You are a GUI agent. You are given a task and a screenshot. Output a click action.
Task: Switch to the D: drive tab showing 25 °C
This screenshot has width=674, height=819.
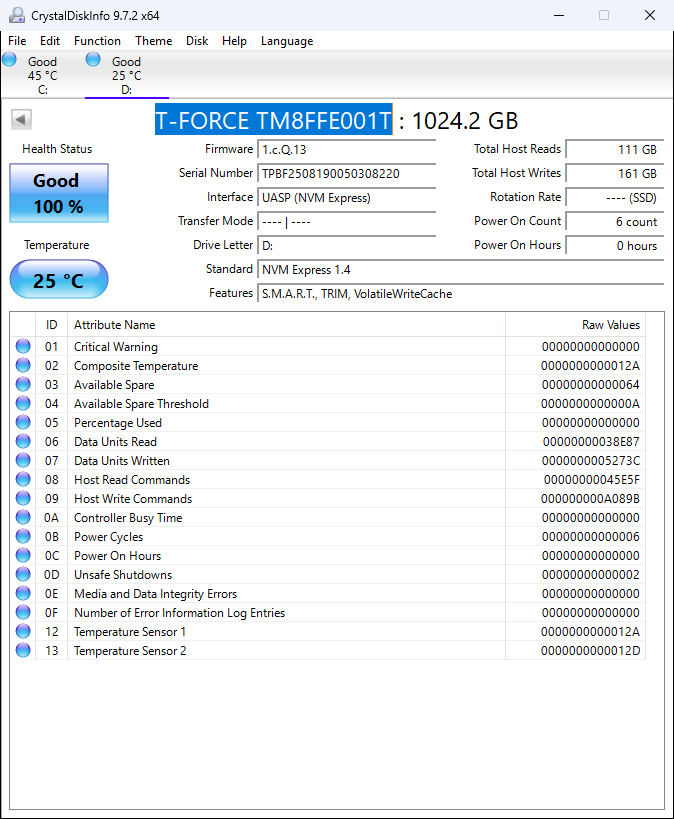[126, 75]
